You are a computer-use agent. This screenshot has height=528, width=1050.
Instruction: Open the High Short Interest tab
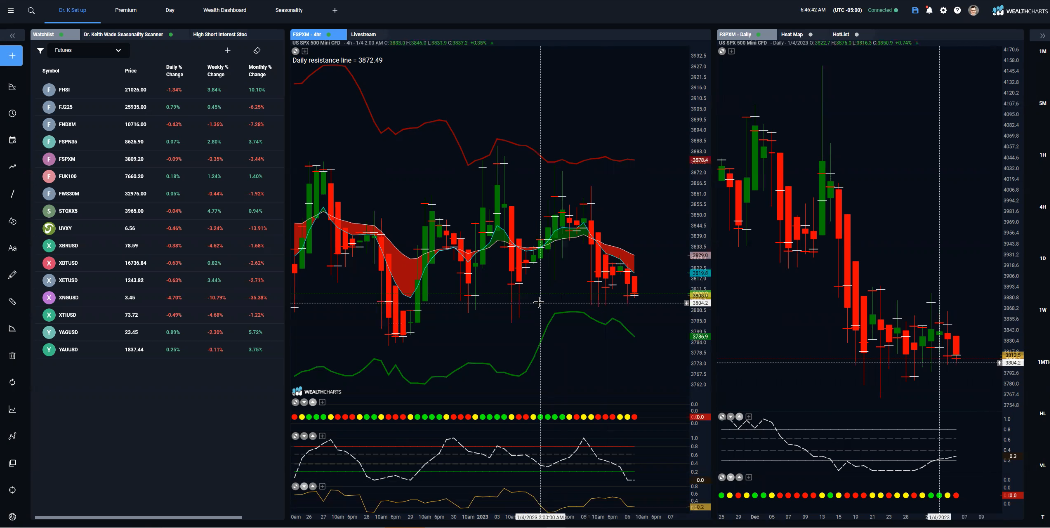click(221, 34)
